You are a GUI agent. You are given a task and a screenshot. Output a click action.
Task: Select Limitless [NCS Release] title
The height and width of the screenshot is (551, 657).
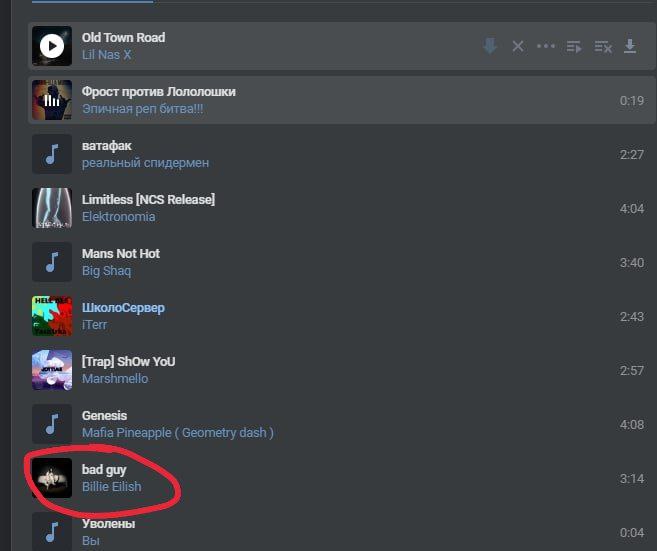148,199
